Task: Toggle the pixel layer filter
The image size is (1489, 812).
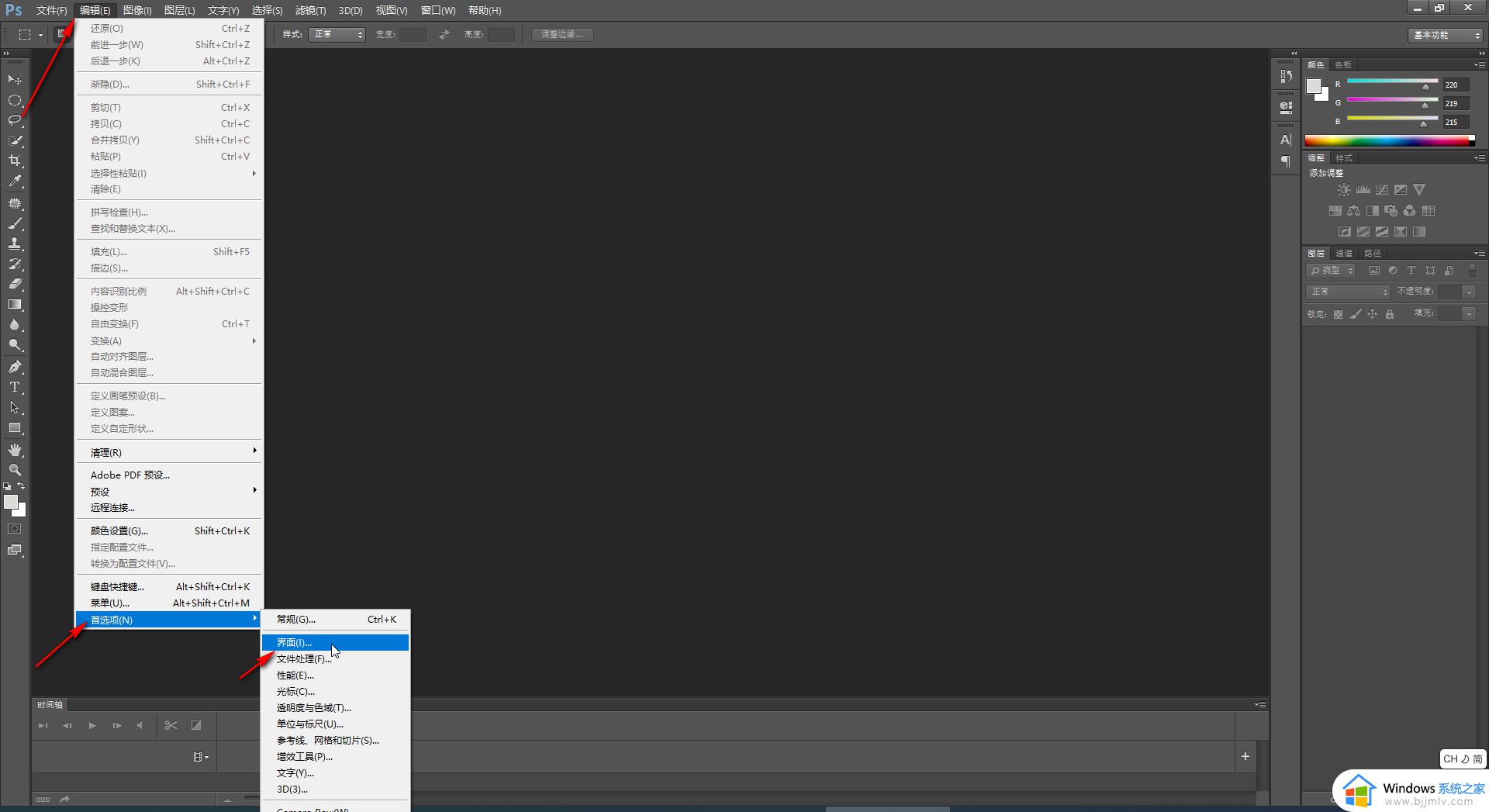Action: pos(1374,271)
